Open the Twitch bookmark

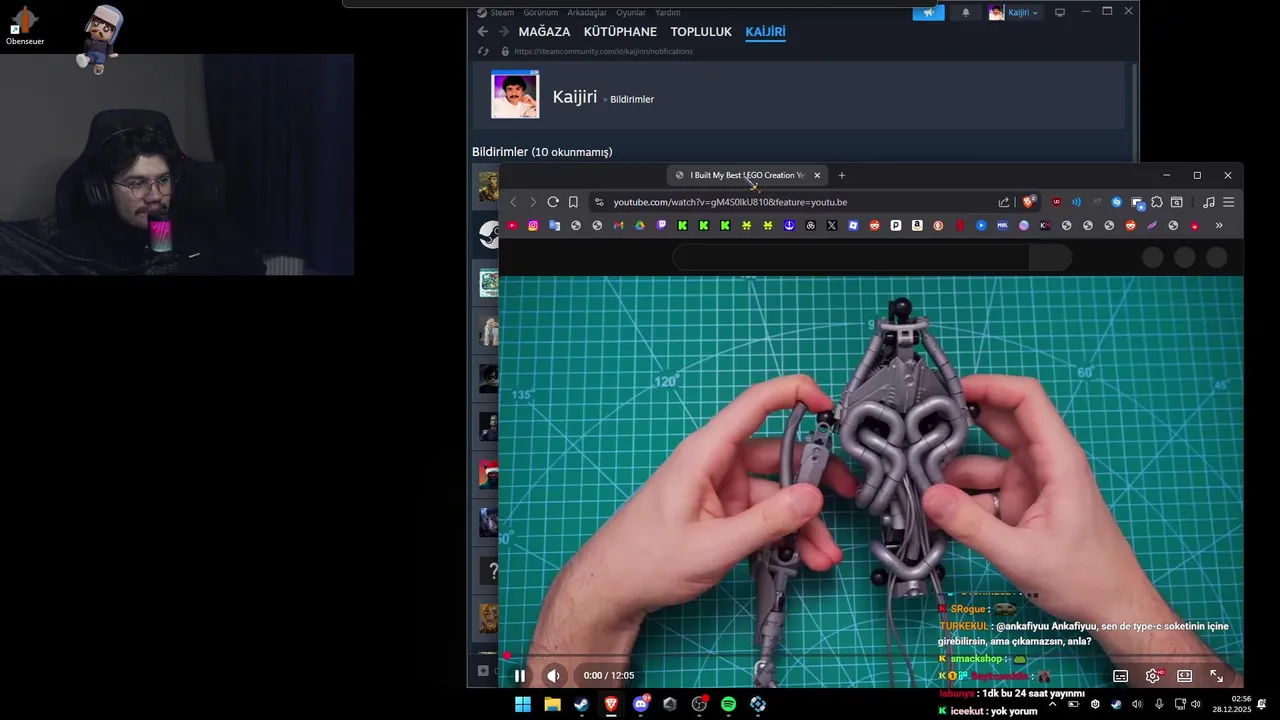pyautogui.click(x=661, y=226)
